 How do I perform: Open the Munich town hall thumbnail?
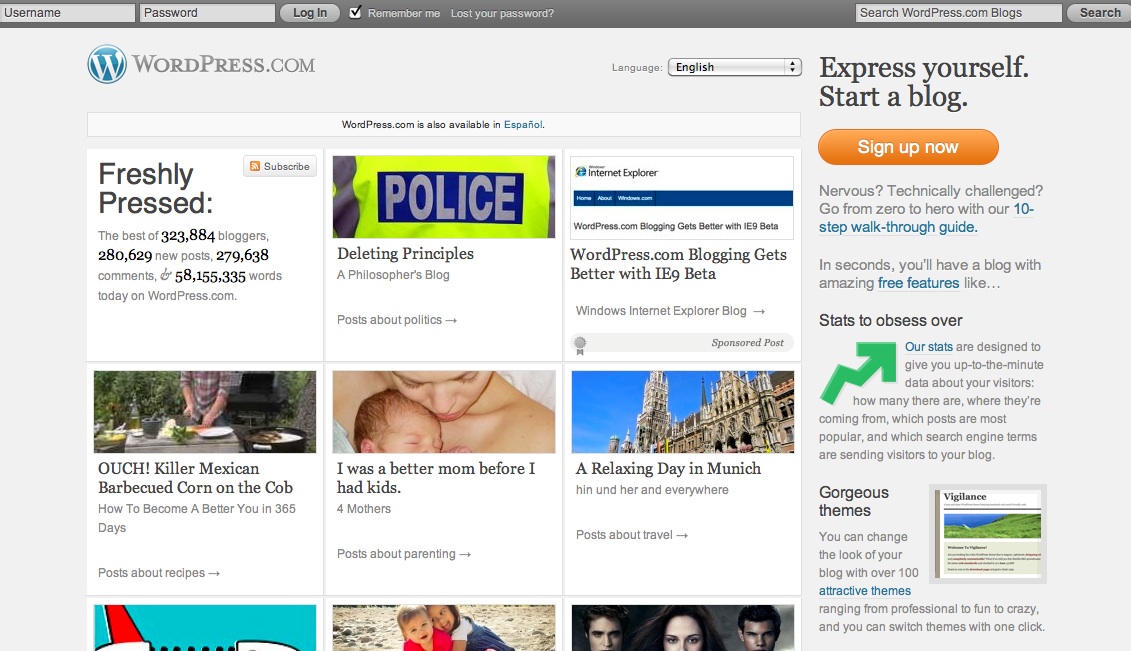coord(682,412)
